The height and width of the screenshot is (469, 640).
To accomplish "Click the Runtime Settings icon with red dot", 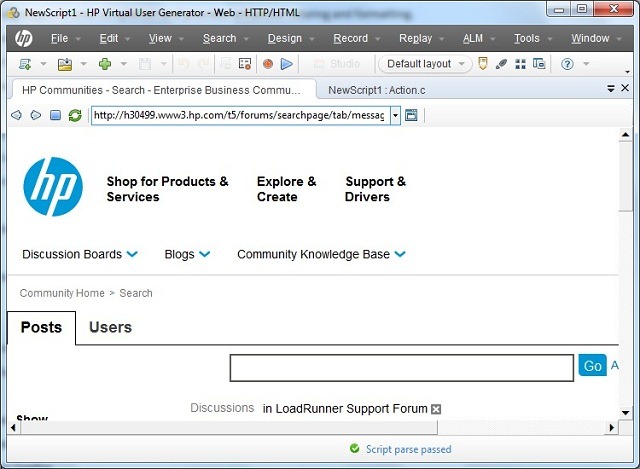I will tap(245, 64).
